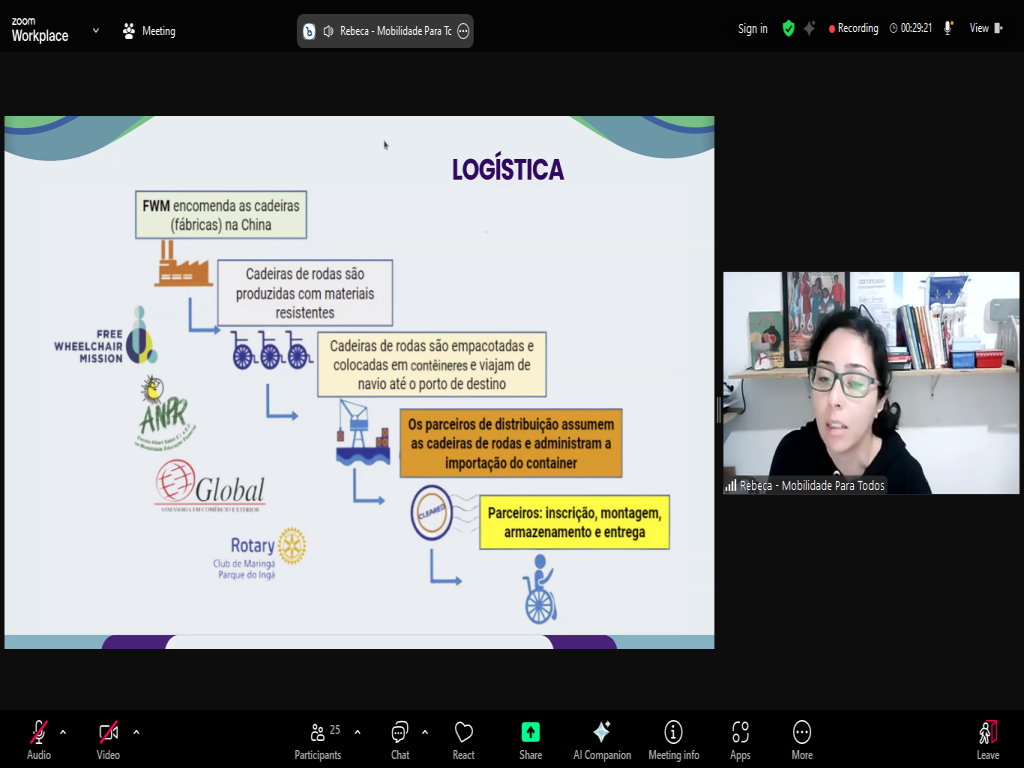Open the React heart menu
The width and height of the screenshot is (1024, 768).
point(463,738)
